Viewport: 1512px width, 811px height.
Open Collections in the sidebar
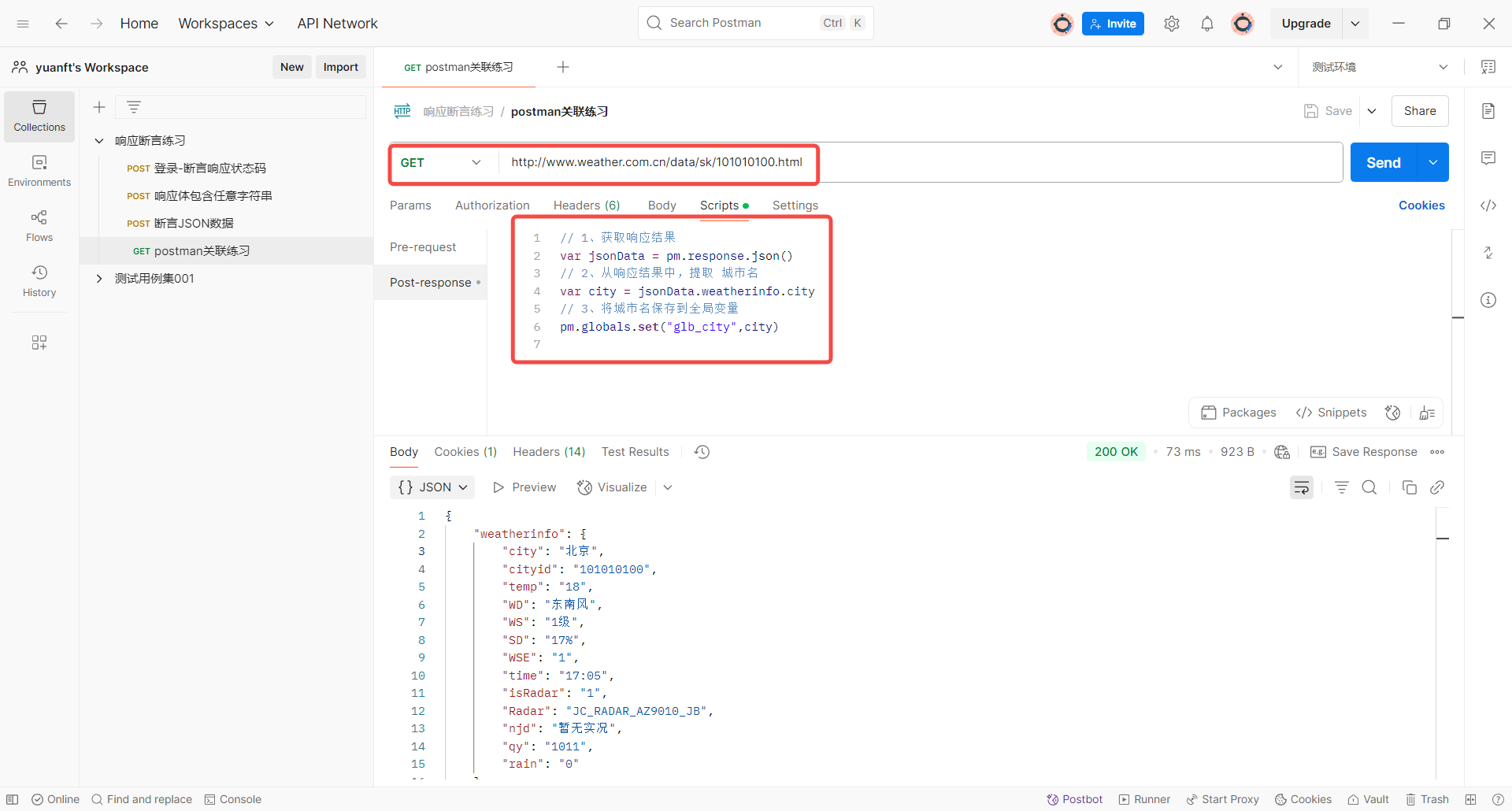(x=39, y=117)
